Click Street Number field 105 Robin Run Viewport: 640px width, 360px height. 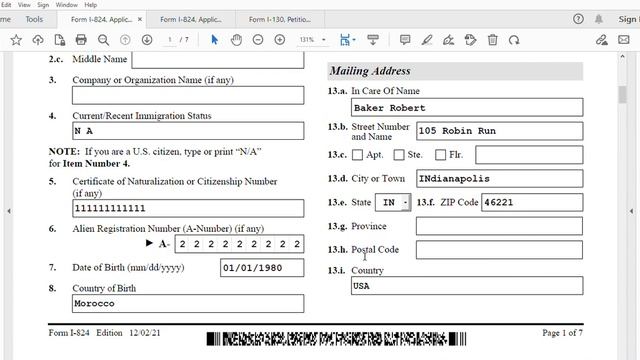500,131
